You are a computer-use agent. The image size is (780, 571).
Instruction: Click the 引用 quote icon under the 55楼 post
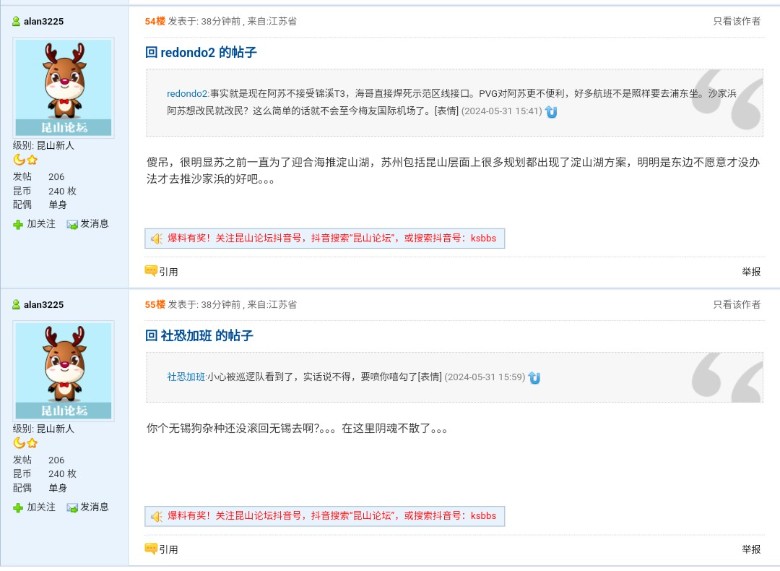tap(151, 548)
